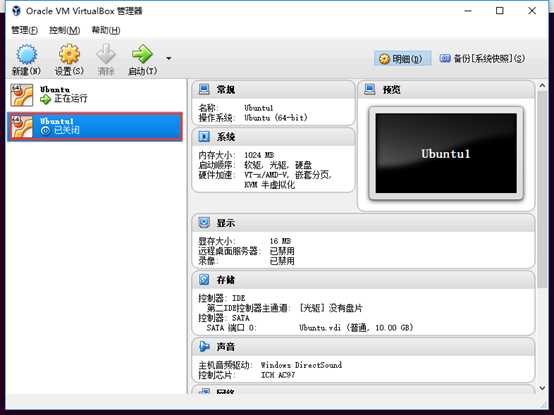Click the System (系统) chip icon
The height and width of the screenshot is (415, 554).
pyautogui.click(x=204, y=136)
